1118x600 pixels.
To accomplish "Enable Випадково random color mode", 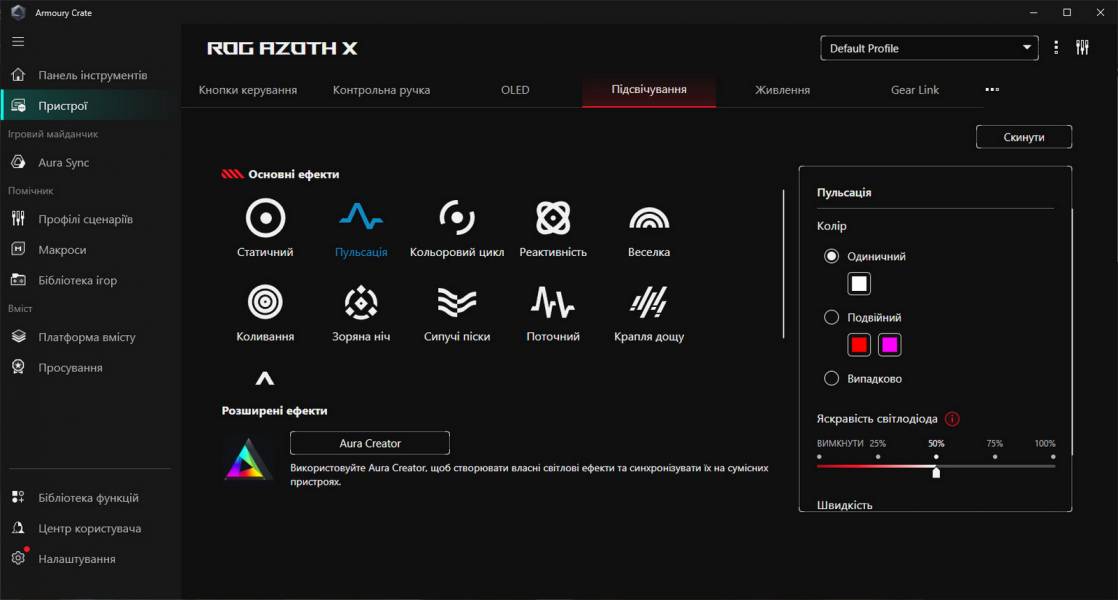I will click(832, 379).
